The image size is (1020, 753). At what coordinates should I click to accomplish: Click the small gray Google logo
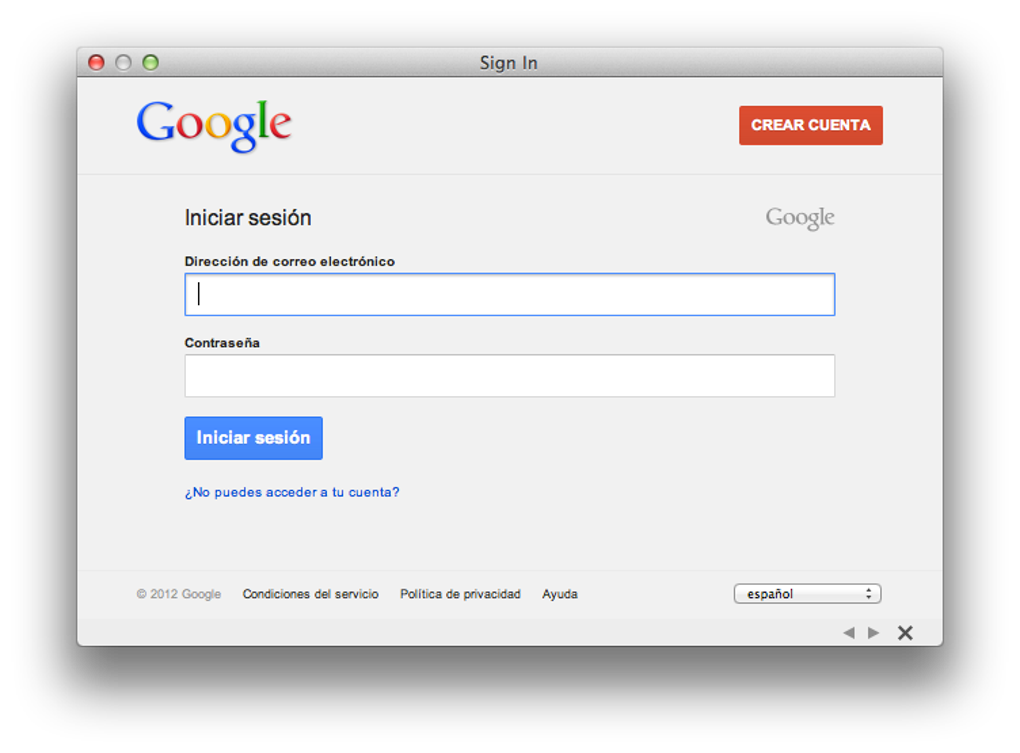pos(800,218)
